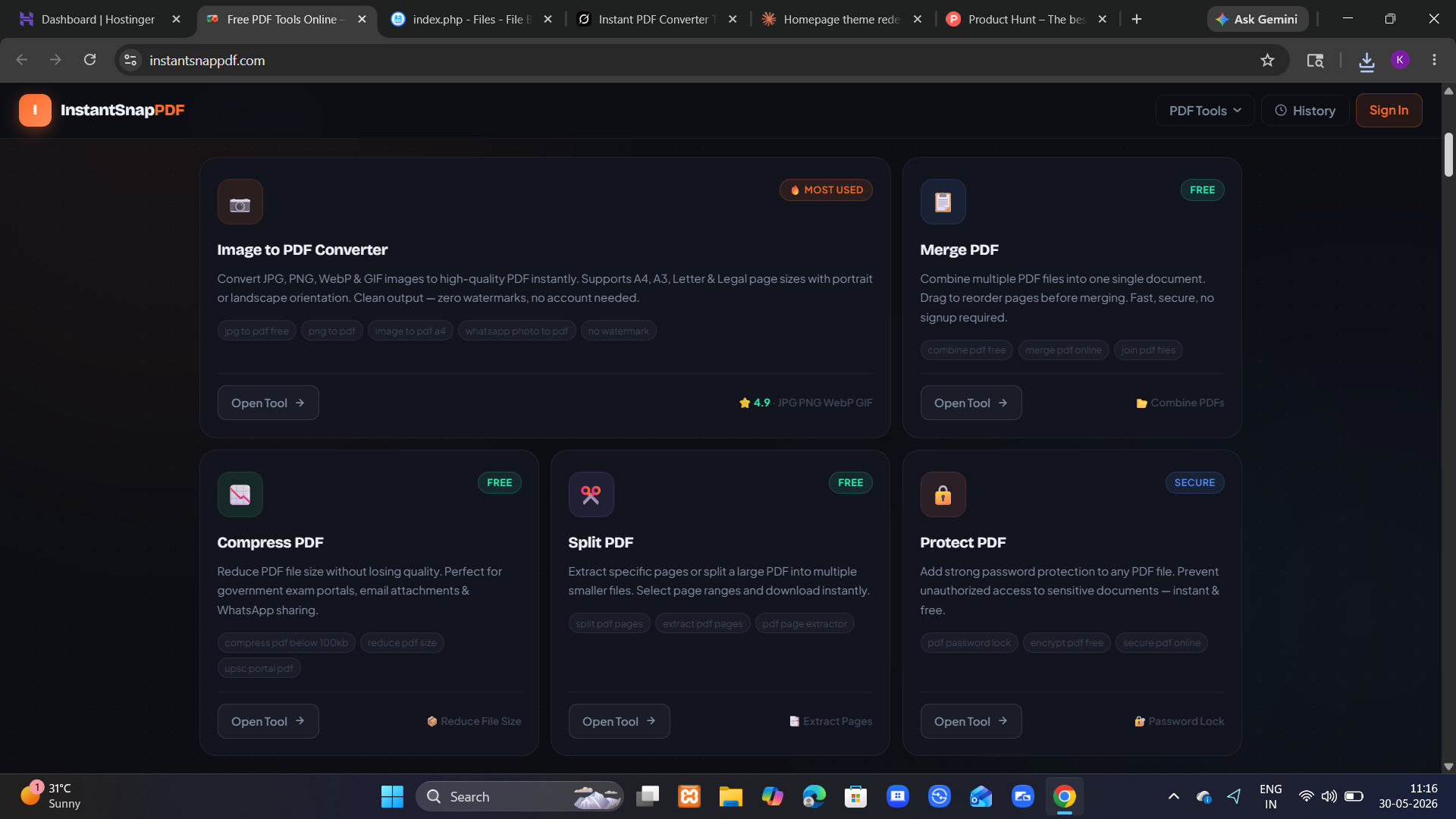1456x819 pixels.
Task: Open Microsoft Store from the taskbar
Action: (x=856, y=796)
